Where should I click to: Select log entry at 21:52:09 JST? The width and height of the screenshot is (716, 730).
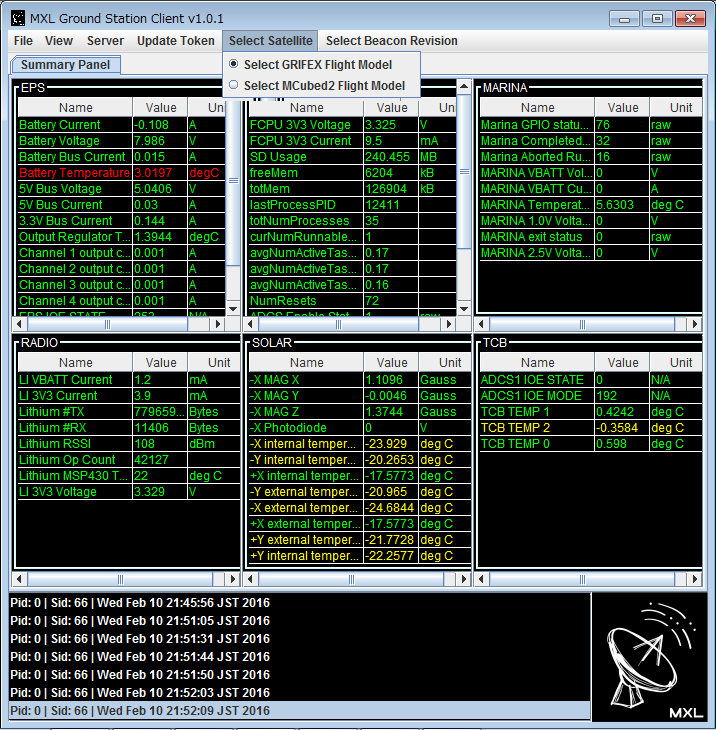pyautogui.click(x=300, y=711)
